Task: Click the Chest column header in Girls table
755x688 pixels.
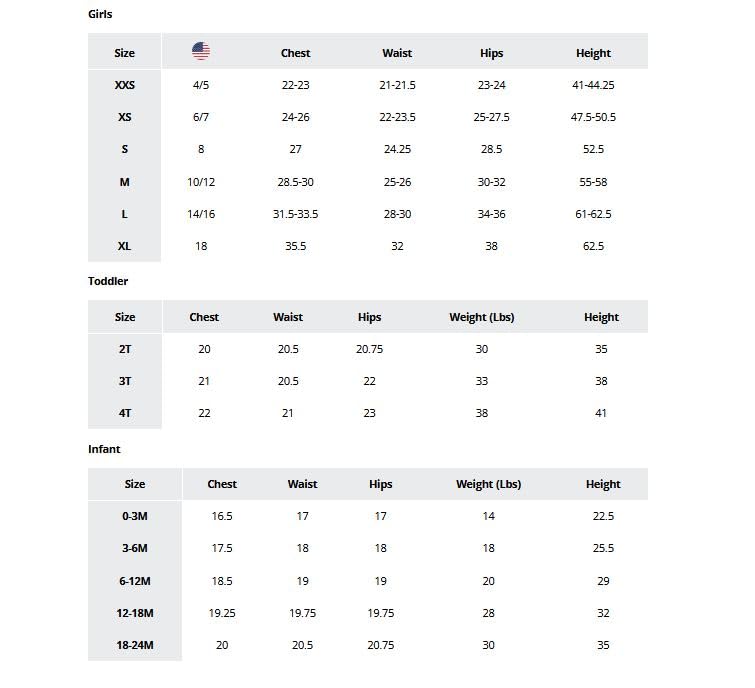Action: [295, 53]
